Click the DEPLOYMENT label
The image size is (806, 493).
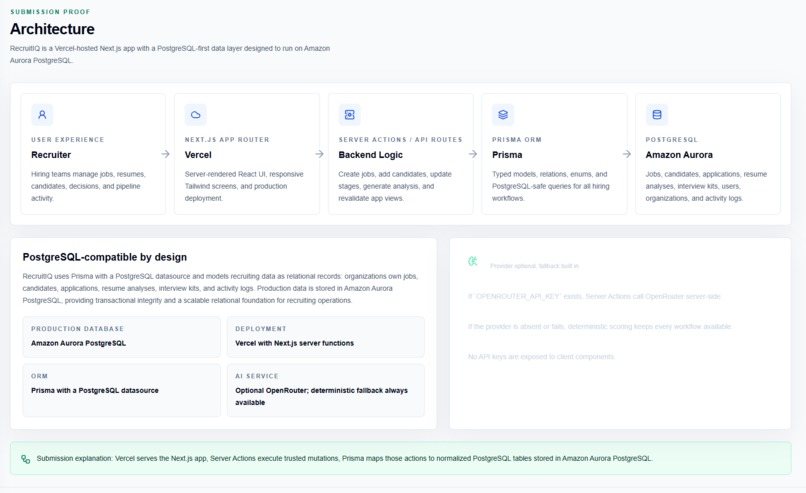261,328
